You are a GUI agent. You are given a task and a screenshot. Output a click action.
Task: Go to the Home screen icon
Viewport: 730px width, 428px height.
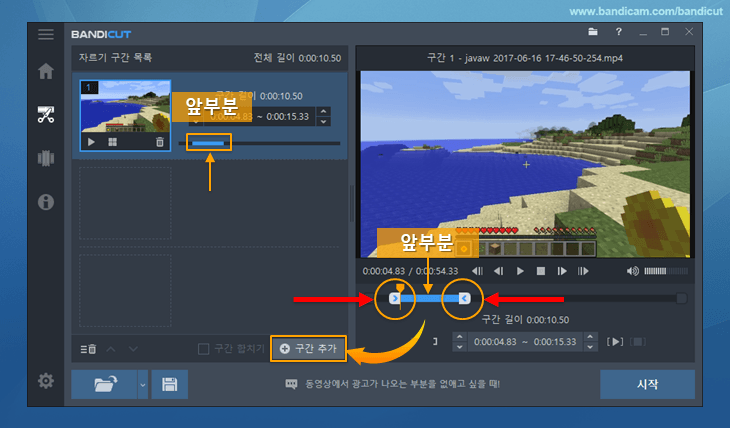[x=46, y=71]
